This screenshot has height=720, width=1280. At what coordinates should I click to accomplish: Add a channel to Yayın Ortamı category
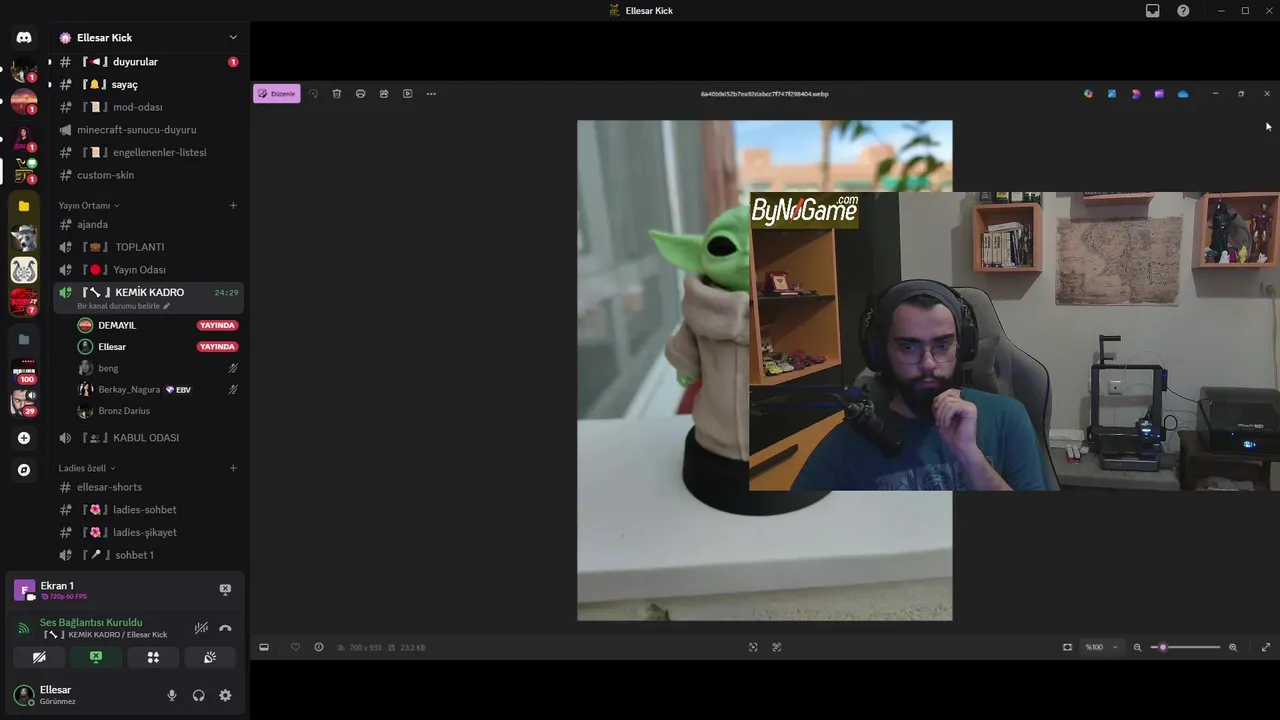pyautogui.click(x=233, y=206)
